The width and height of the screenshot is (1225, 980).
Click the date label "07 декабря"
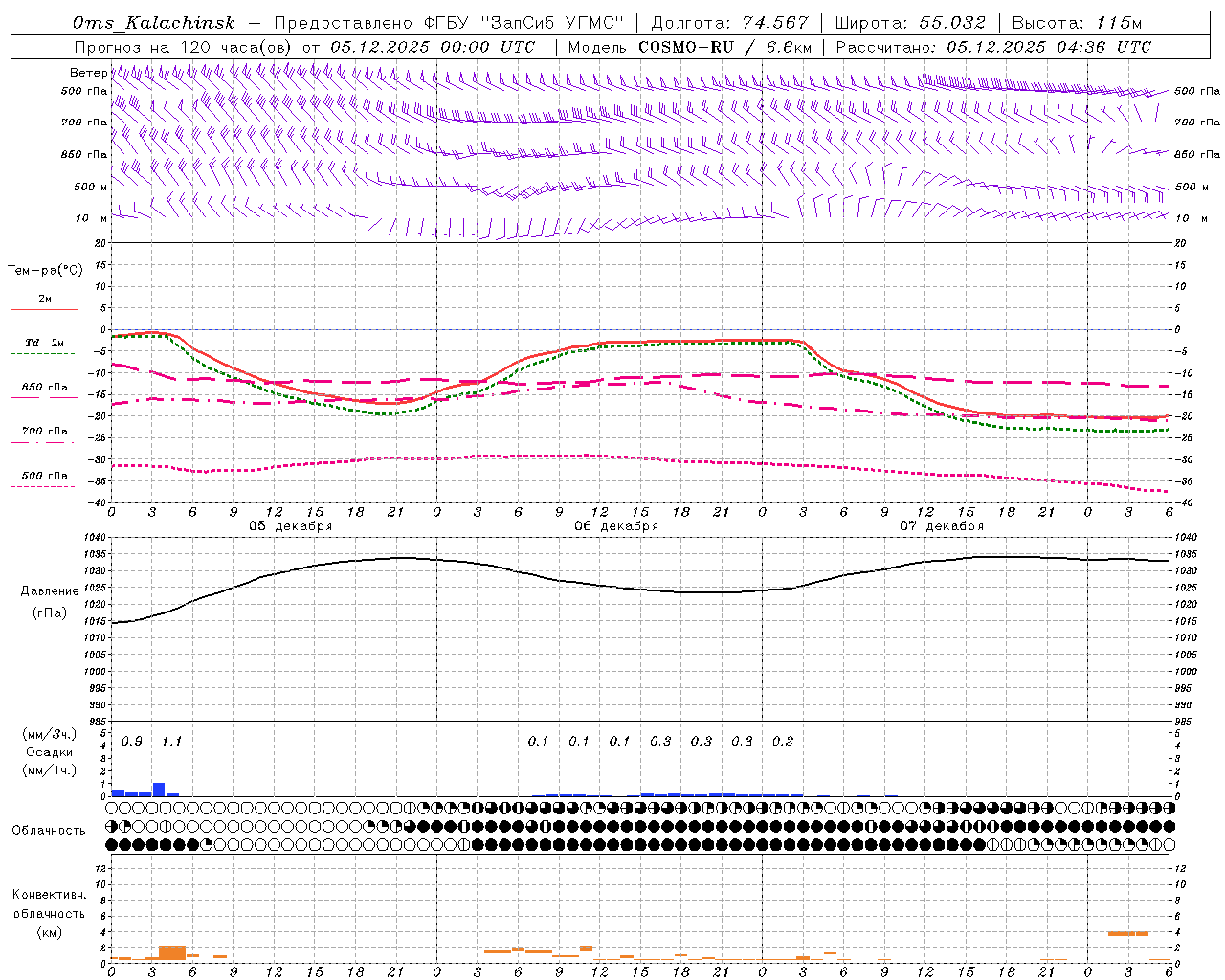coord(942,526)
